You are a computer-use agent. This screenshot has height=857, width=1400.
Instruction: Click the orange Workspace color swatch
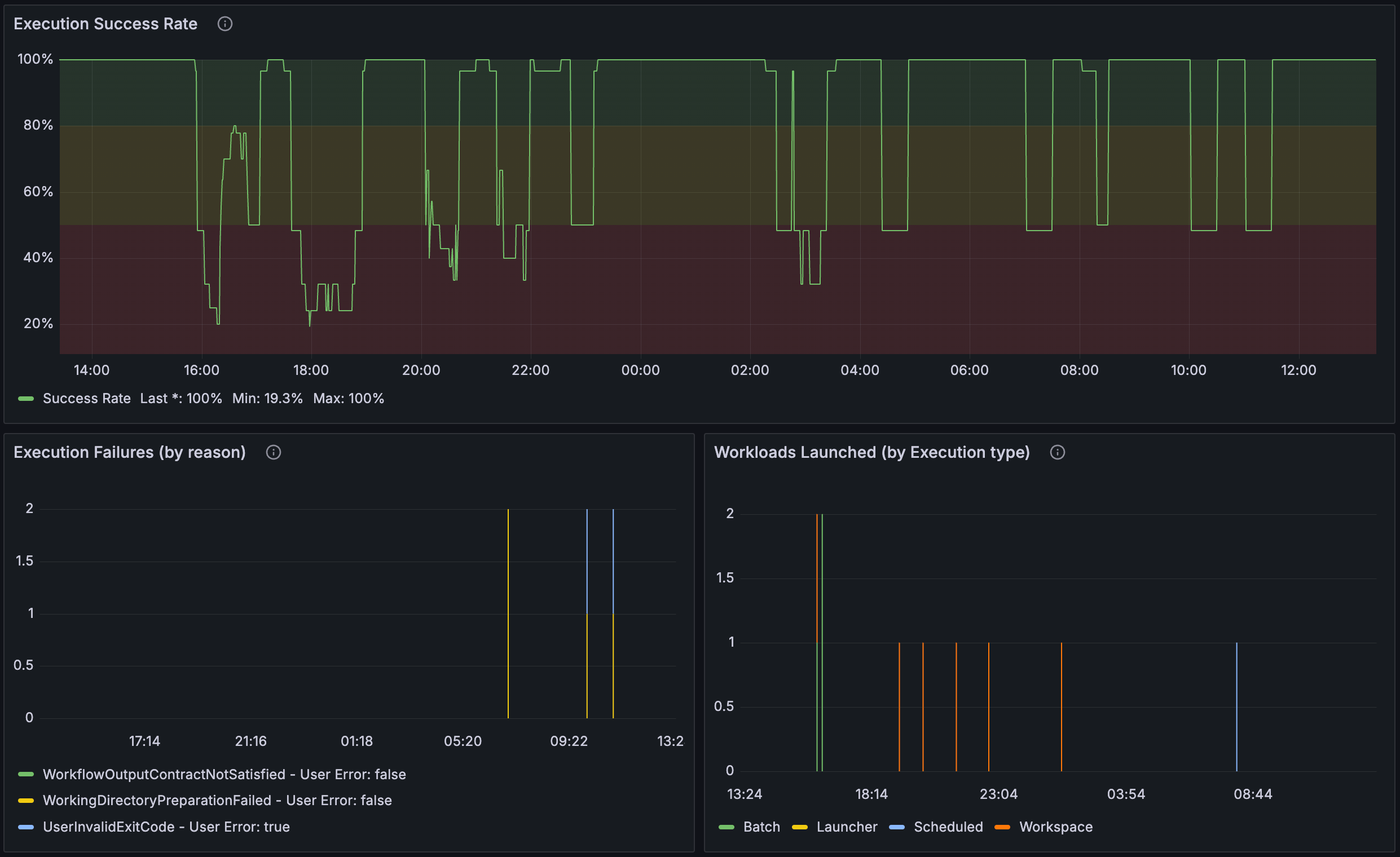coord(1002,827)
